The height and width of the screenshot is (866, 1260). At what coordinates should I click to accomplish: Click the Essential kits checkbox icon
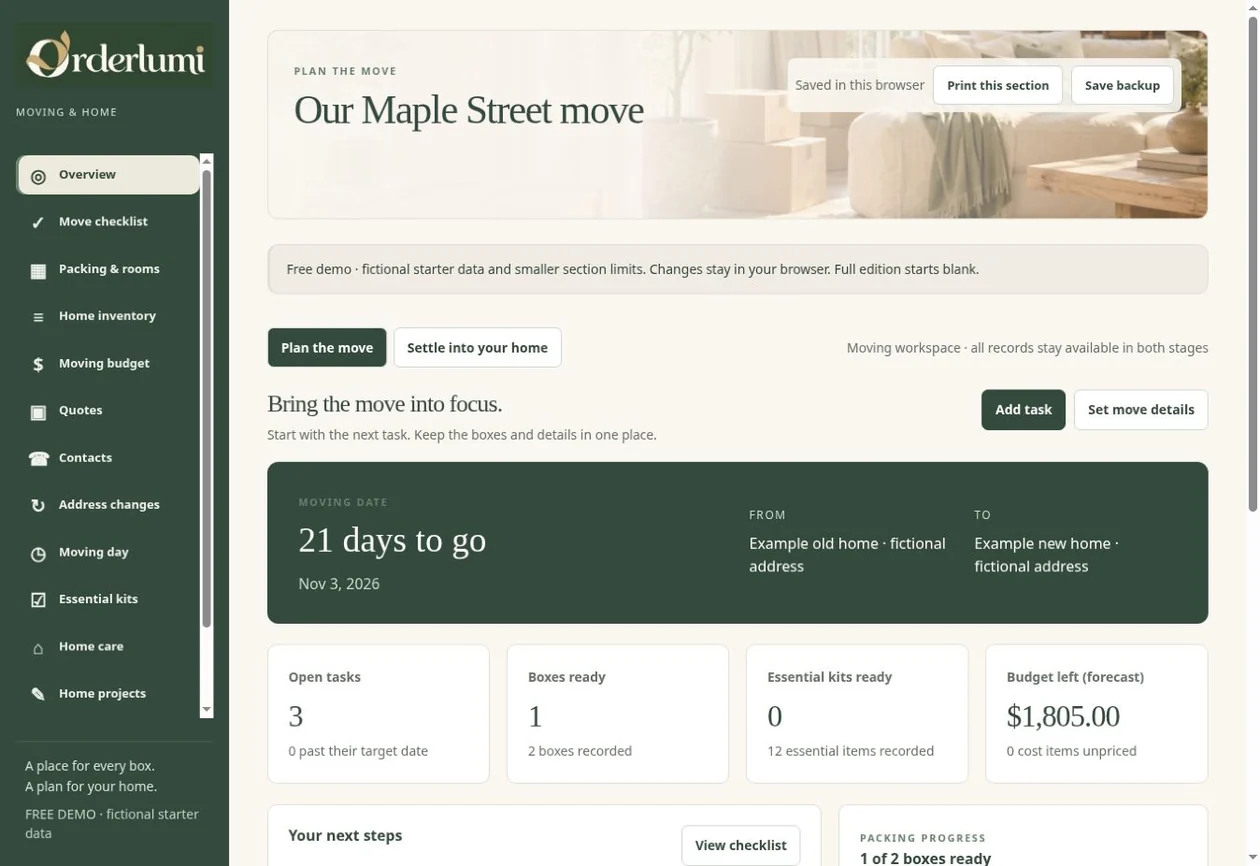(38, 600)
